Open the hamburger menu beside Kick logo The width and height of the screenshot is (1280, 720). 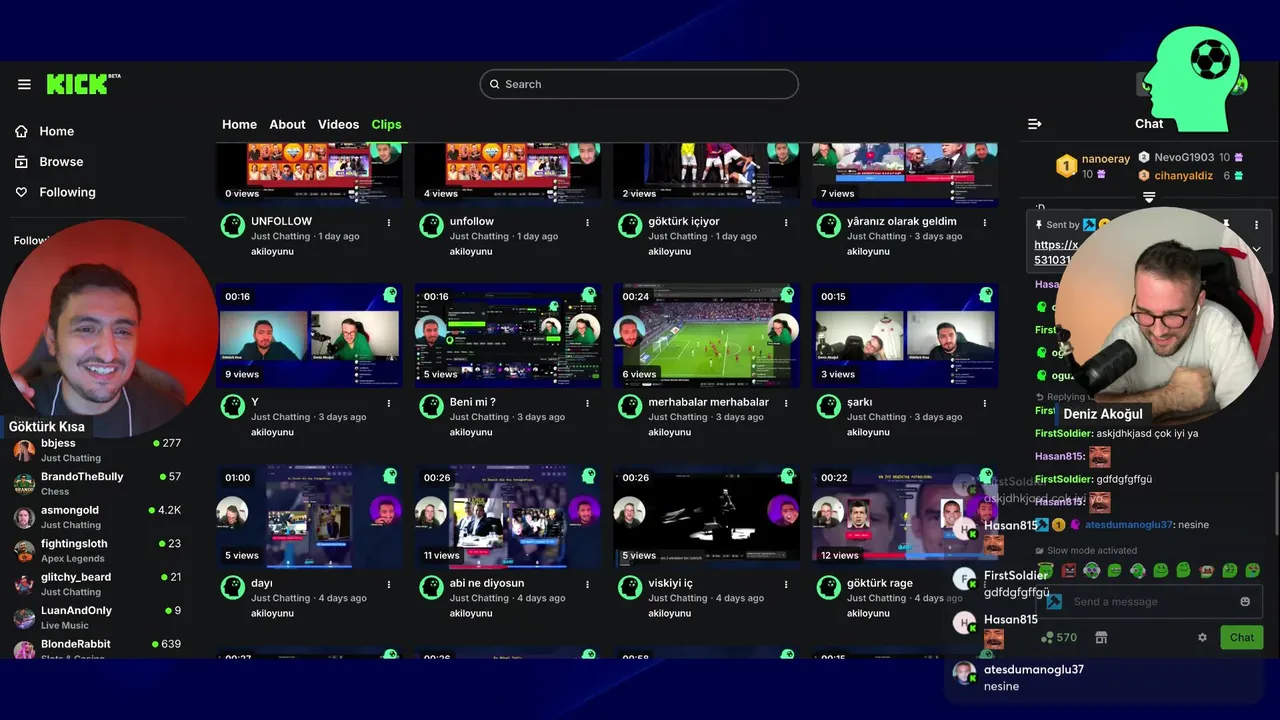[x=24, y=85]
